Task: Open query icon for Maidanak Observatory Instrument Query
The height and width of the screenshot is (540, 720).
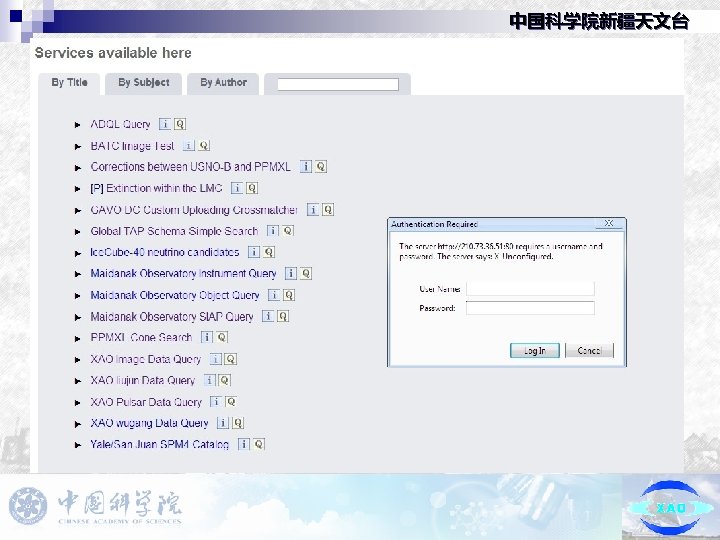Action: point(306,274)
